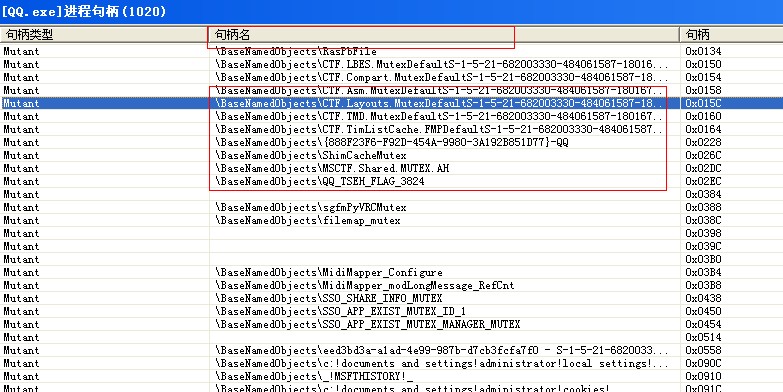Click handle value 0x0558
Image resolution: width=783 pixels, height=392 pixels.
point(703,350)
